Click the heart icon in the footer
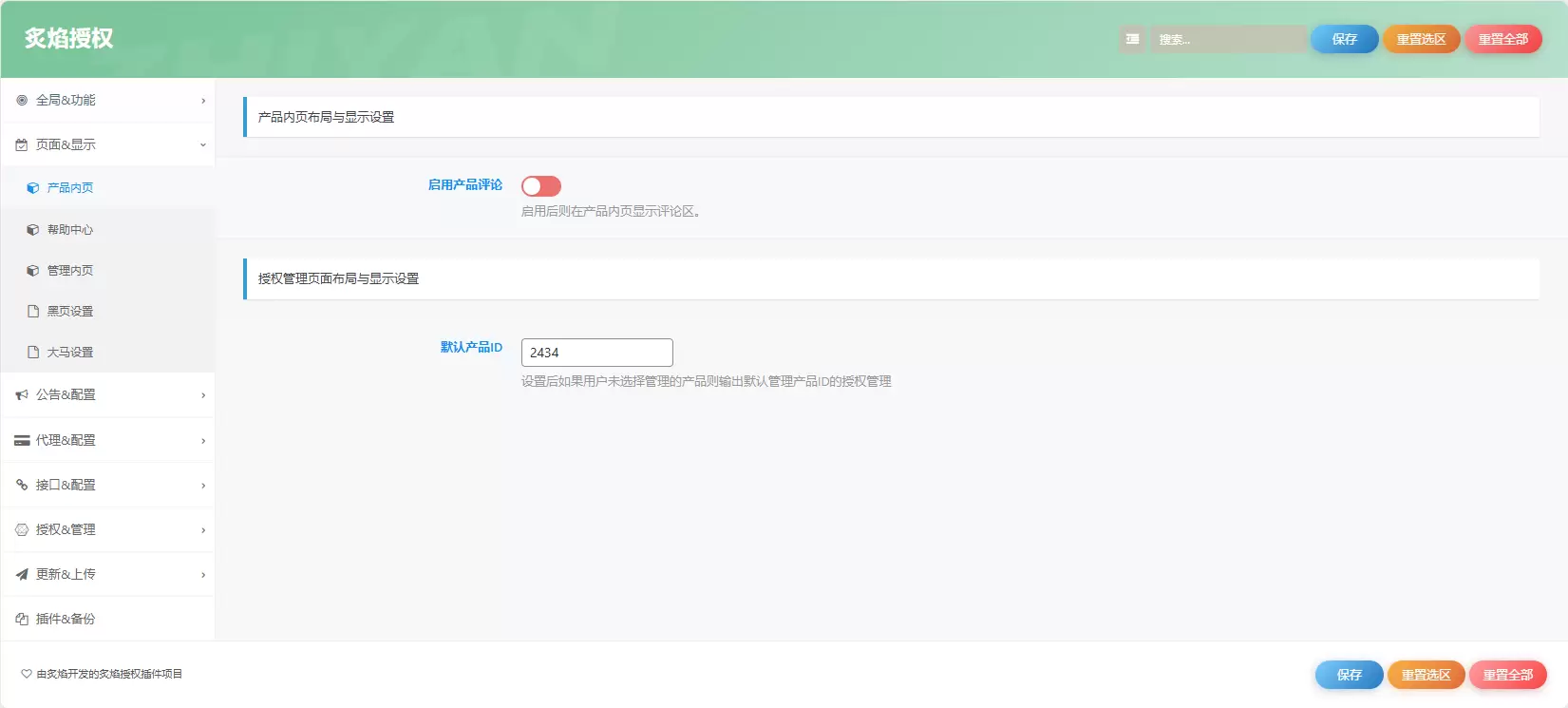The image size is (1568, 708). (27, 674)
